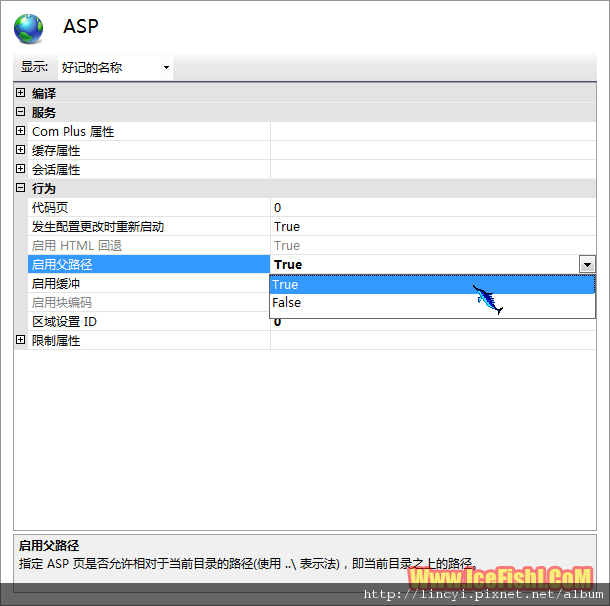Click the 服务 category header
The width and height of the screenshot is (610, 606).
[x=44, y=112]
